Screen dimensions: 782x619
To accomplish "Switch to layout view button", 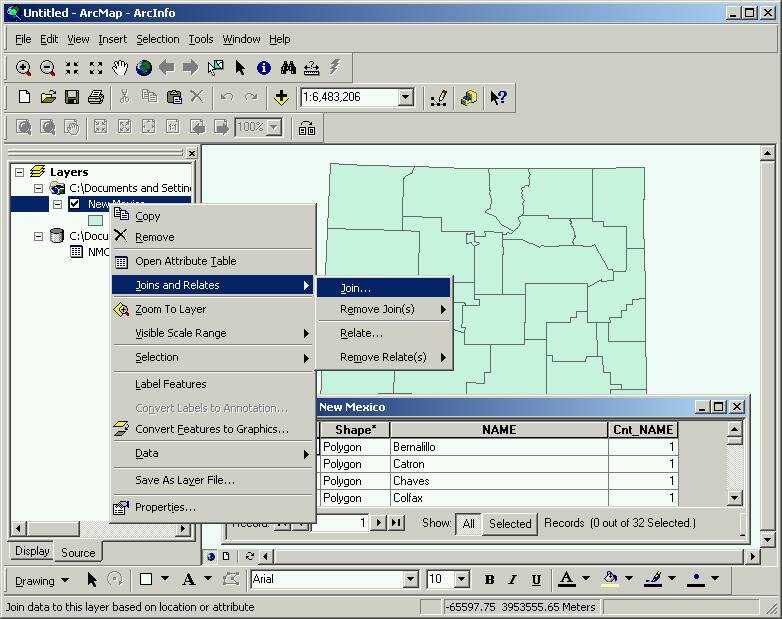I will coord(226,556).
